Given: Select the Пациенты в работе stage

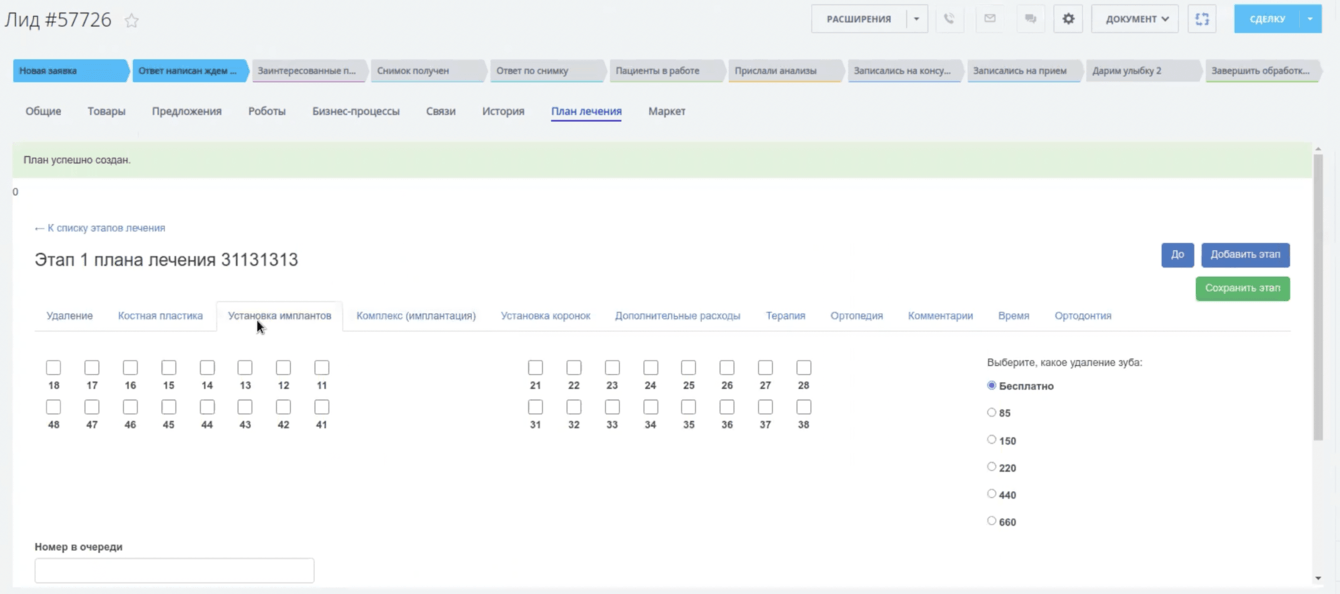Looking at the screenshot, I should pos(666,71).
